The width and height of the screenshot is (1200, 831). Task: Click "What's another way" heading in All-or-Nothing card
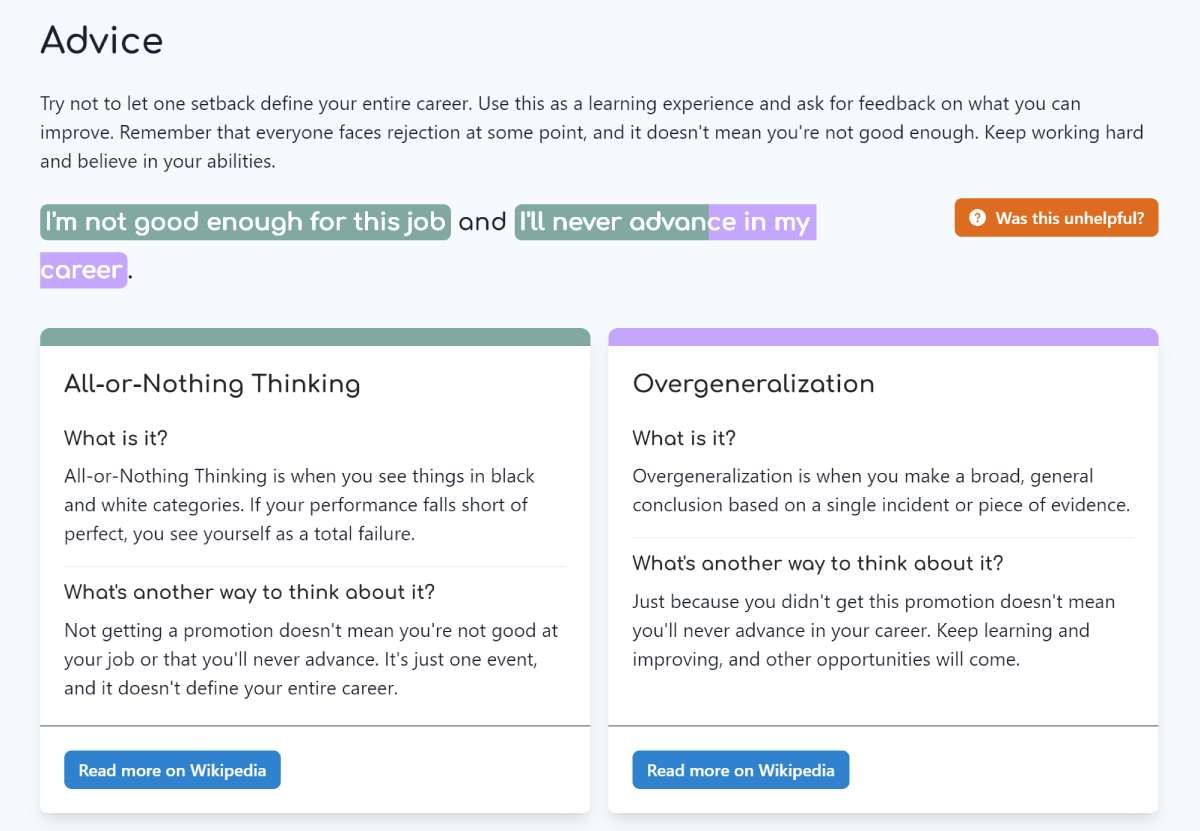pyautogui.click(x=249, y=592)
